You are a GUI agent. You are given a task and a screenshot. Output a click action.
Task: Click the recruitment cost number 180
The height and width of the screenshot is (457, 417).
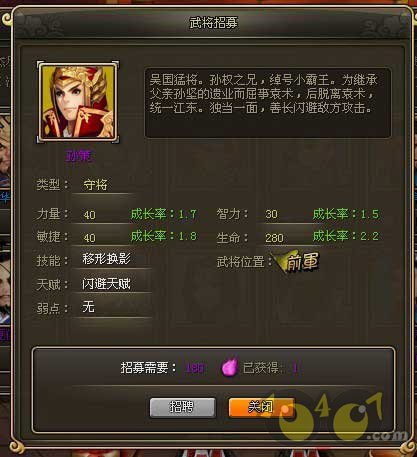195,368
